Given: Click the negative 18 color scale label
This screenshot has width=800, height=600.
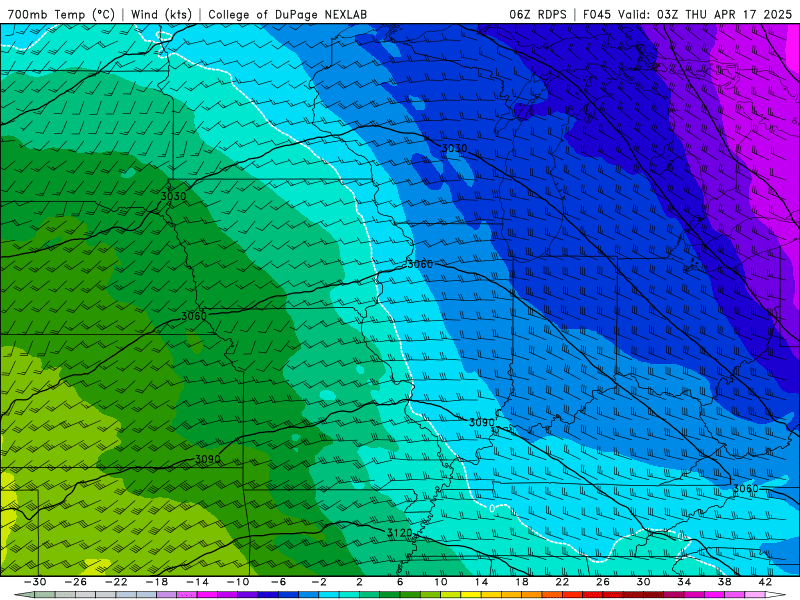Looking at the screenshot, I should 157,582.
